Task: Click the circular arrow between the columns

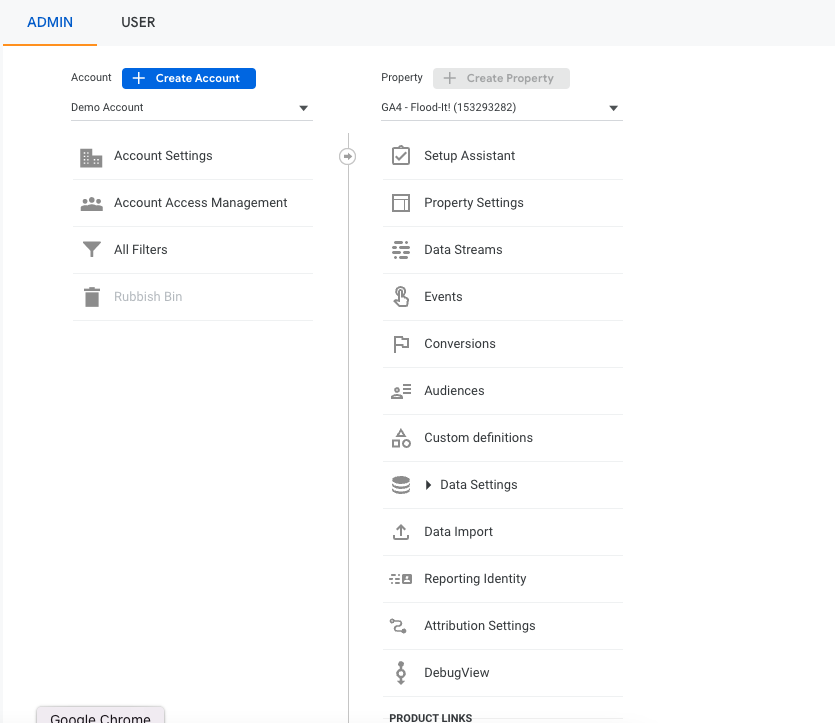Action: 348,157
